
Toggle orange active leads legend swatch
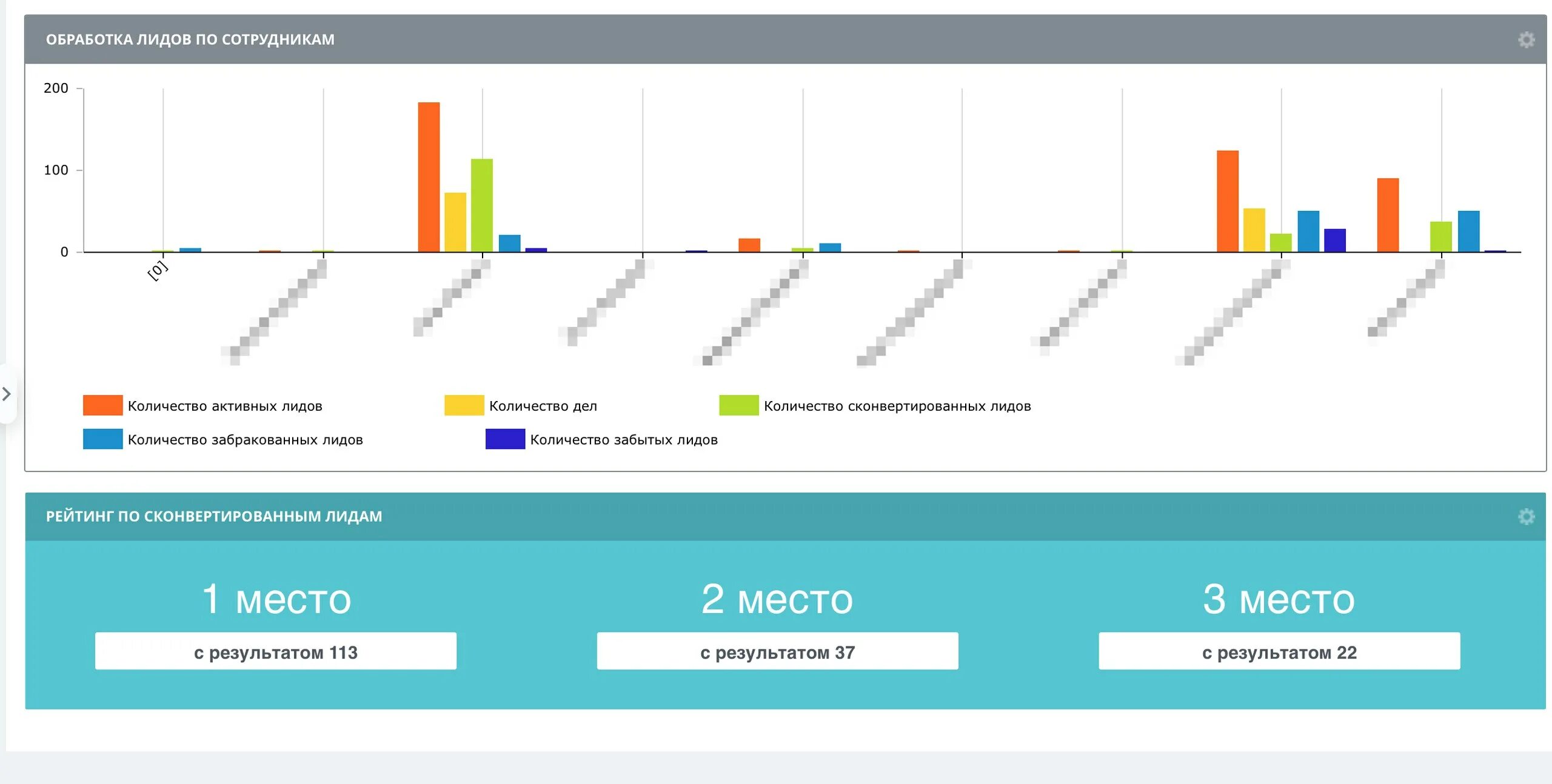click(x=102, y=405)
